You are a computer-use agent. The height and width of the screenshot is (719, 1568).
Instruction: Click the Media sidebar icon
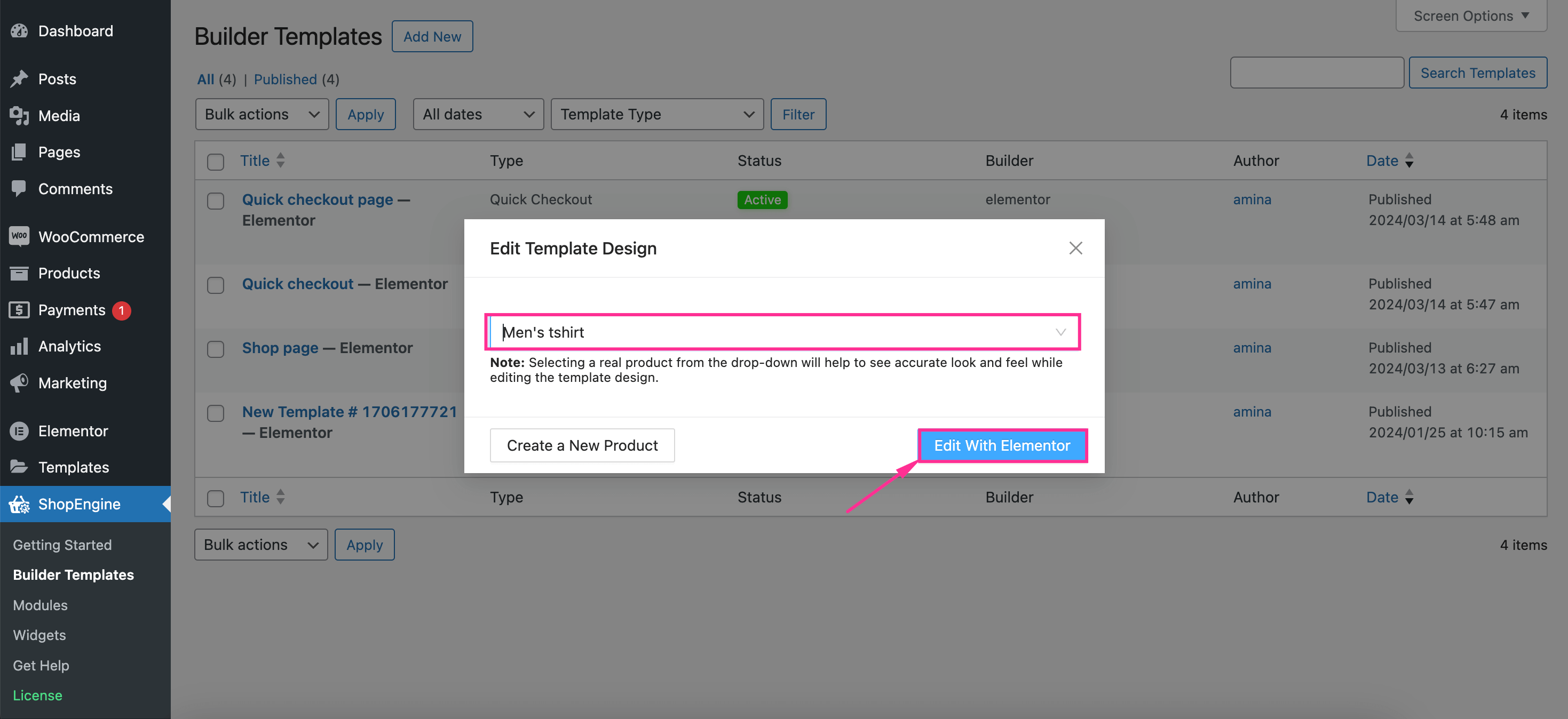click(19, 114)
